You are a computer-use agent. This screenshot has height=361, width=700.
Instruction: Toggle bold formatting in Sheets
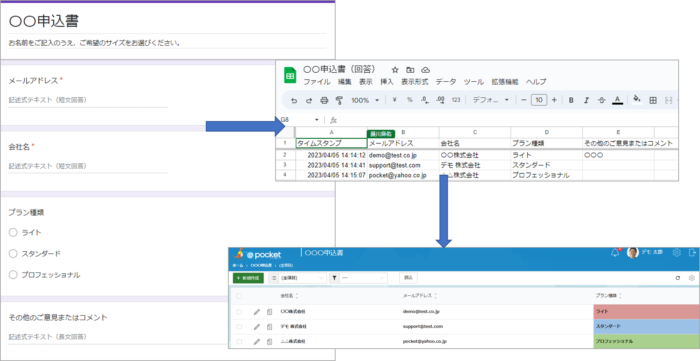(x=571, y=100)
